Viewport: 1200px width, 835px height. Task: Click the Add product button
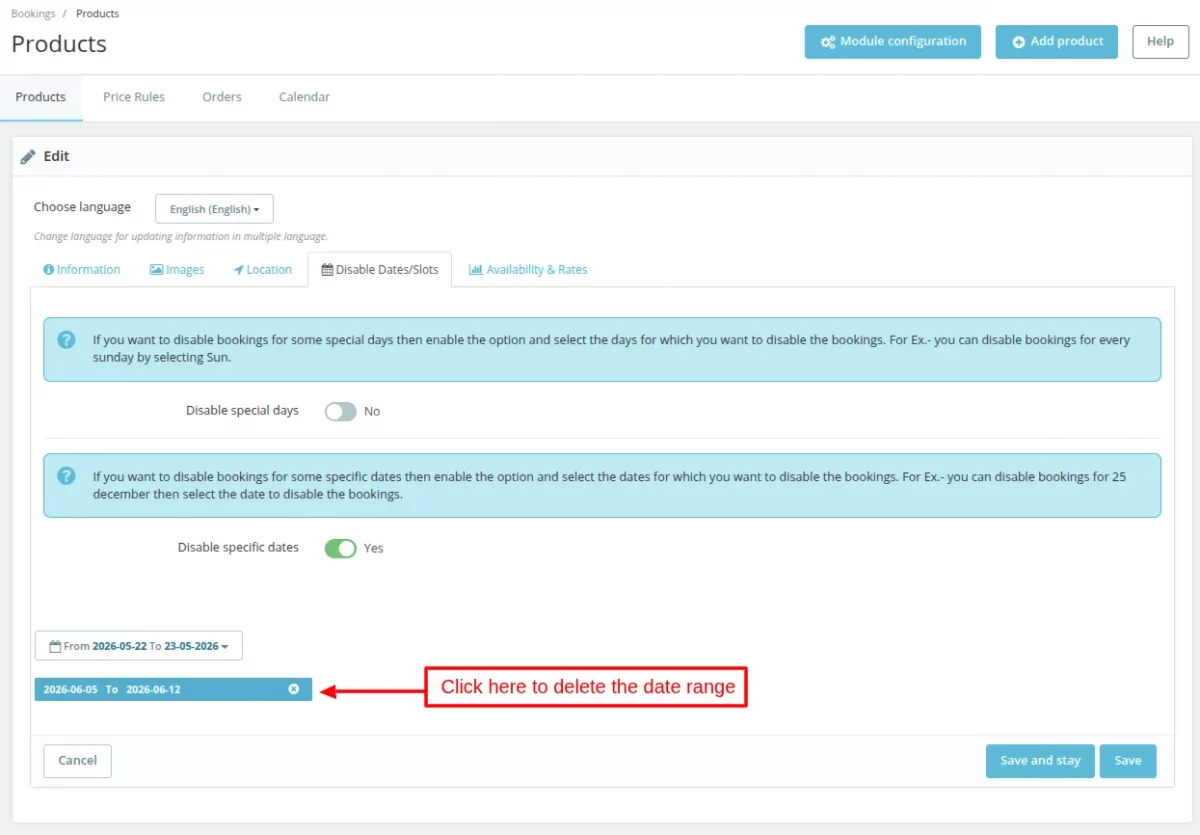click(1057, 42)
